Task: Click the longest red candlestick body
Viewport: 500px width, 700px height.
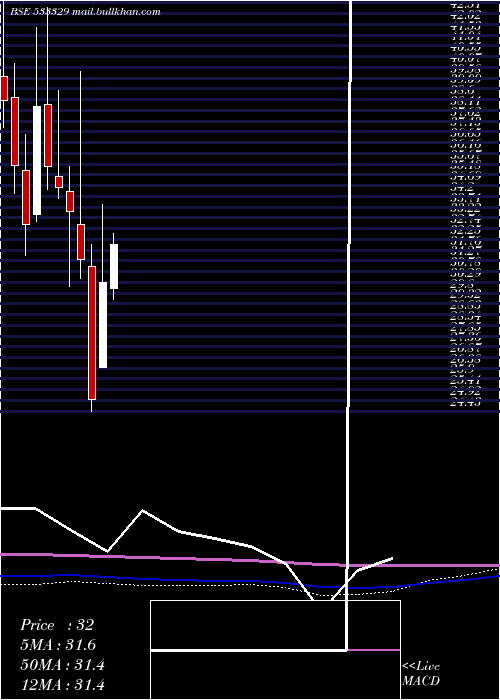Action: (92, 333)
